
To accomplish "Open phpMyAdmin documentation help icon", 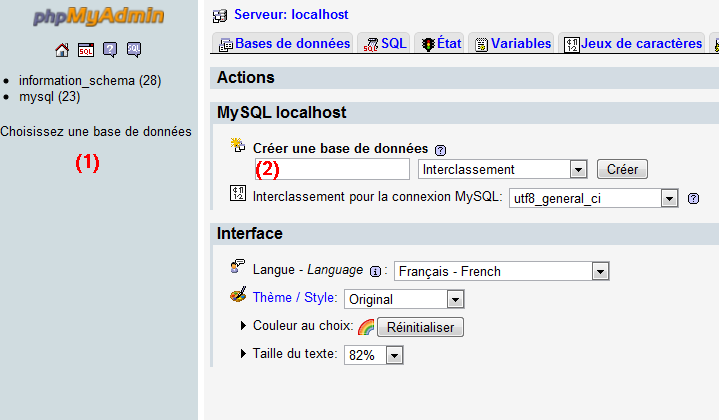I will 110,50.
